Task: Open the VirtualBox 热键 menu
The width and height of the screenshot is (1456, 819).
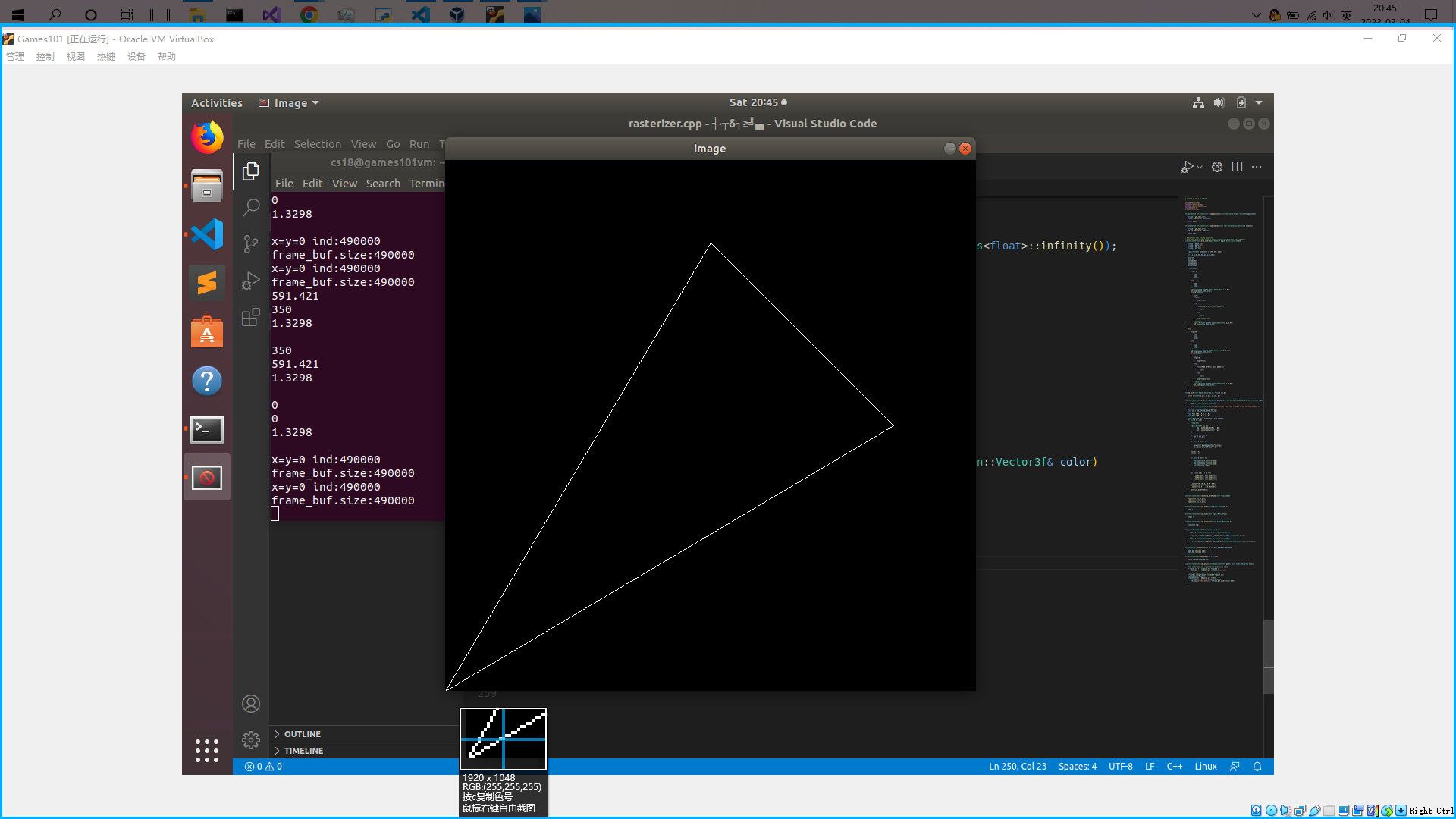Action: pos(106,57)
